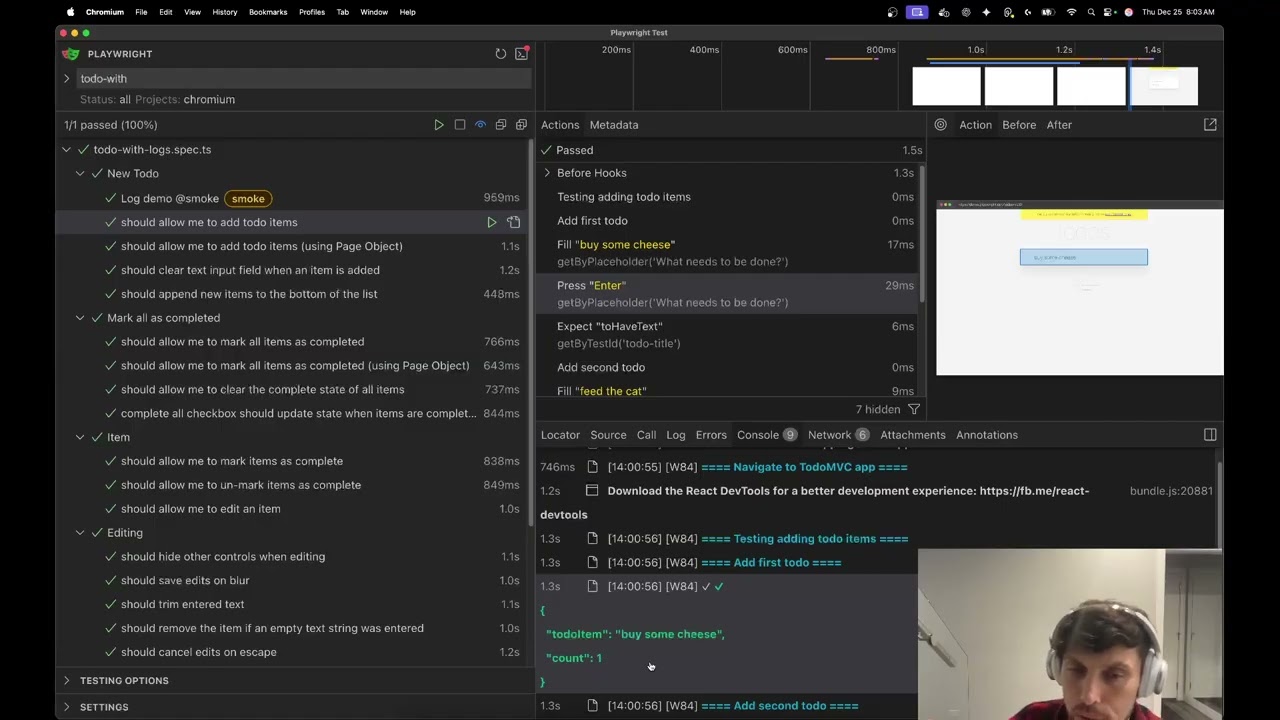Collapse the Item group
Image resolution: width=1280 pixels, height=720 pixels.
click(x=80, y=437)
